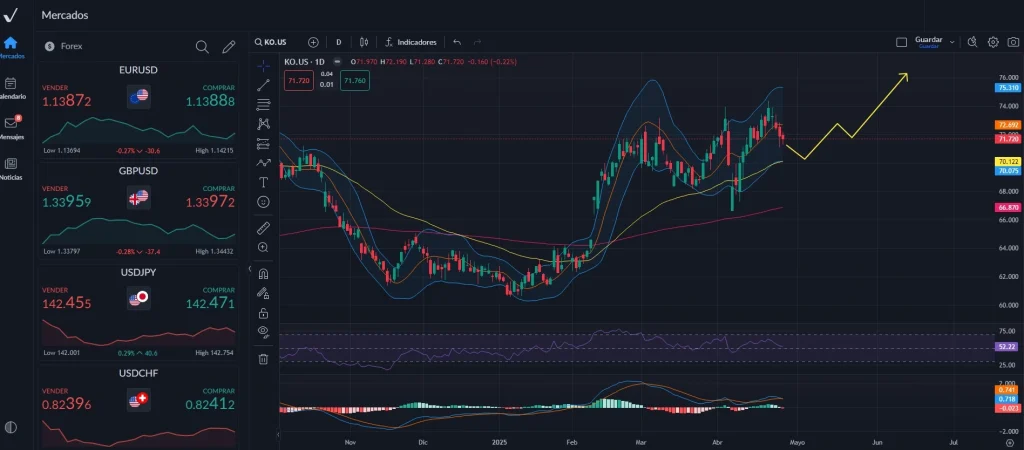Open the candlestick chart type selector

[x=364, y=42]
